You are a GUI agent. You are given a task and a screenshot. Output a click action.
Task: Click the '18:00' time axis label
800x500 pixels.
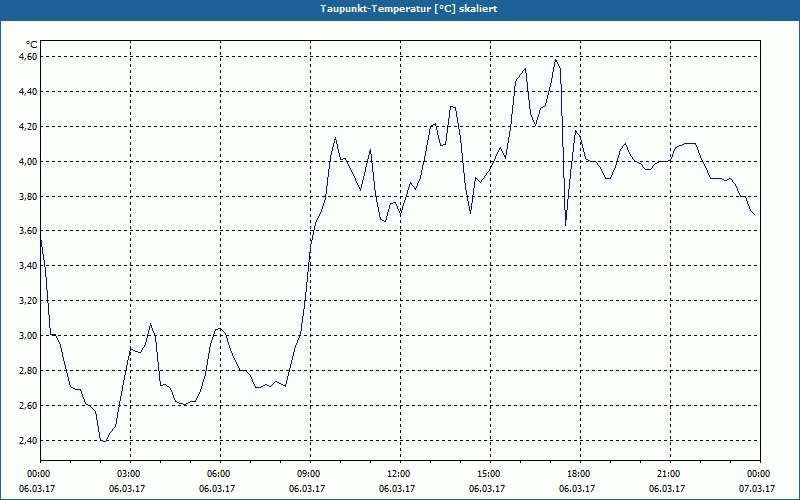tap(578, 474)
